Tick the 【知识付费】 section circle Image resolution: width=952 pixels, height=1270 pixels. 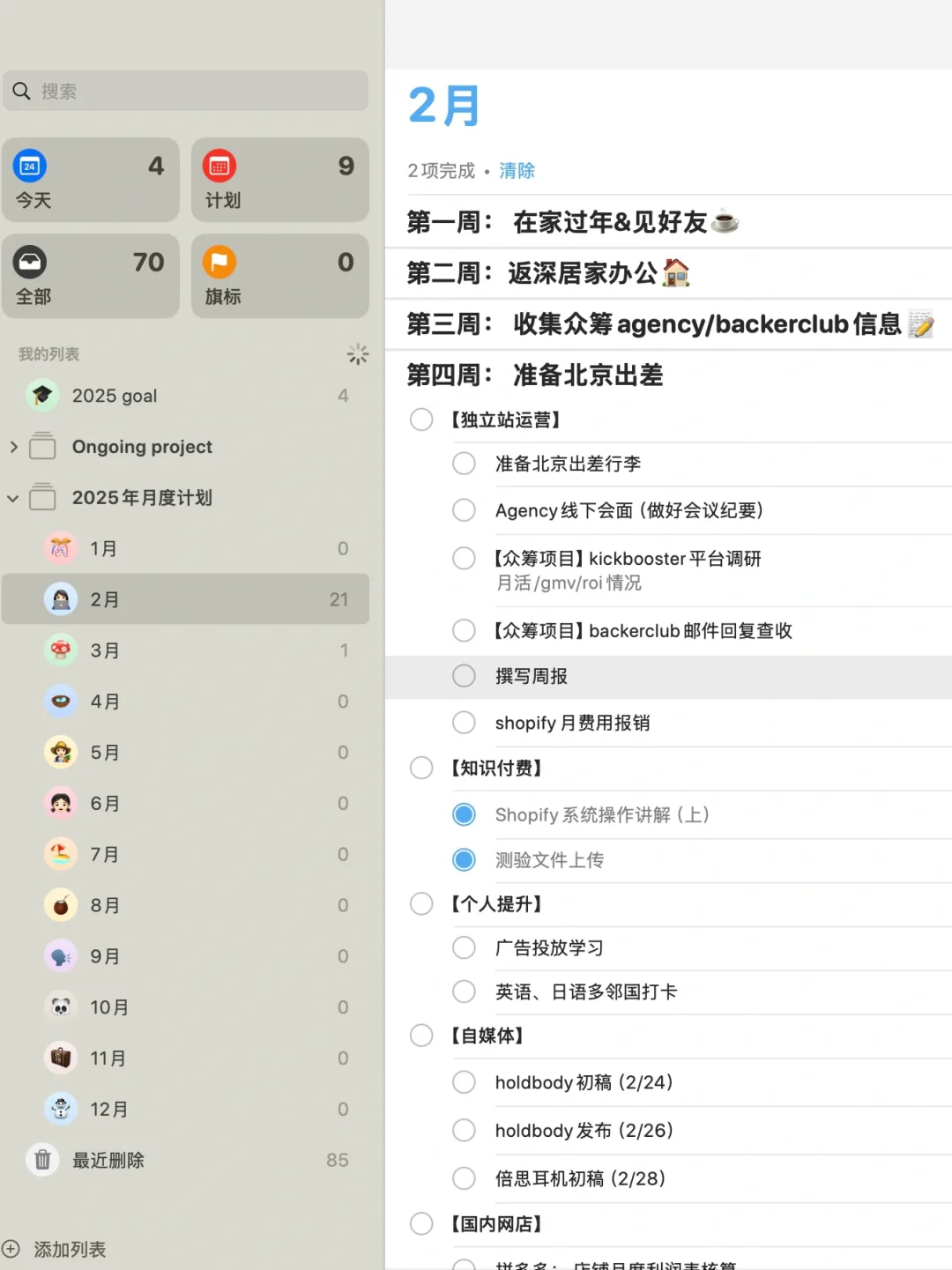420,768
